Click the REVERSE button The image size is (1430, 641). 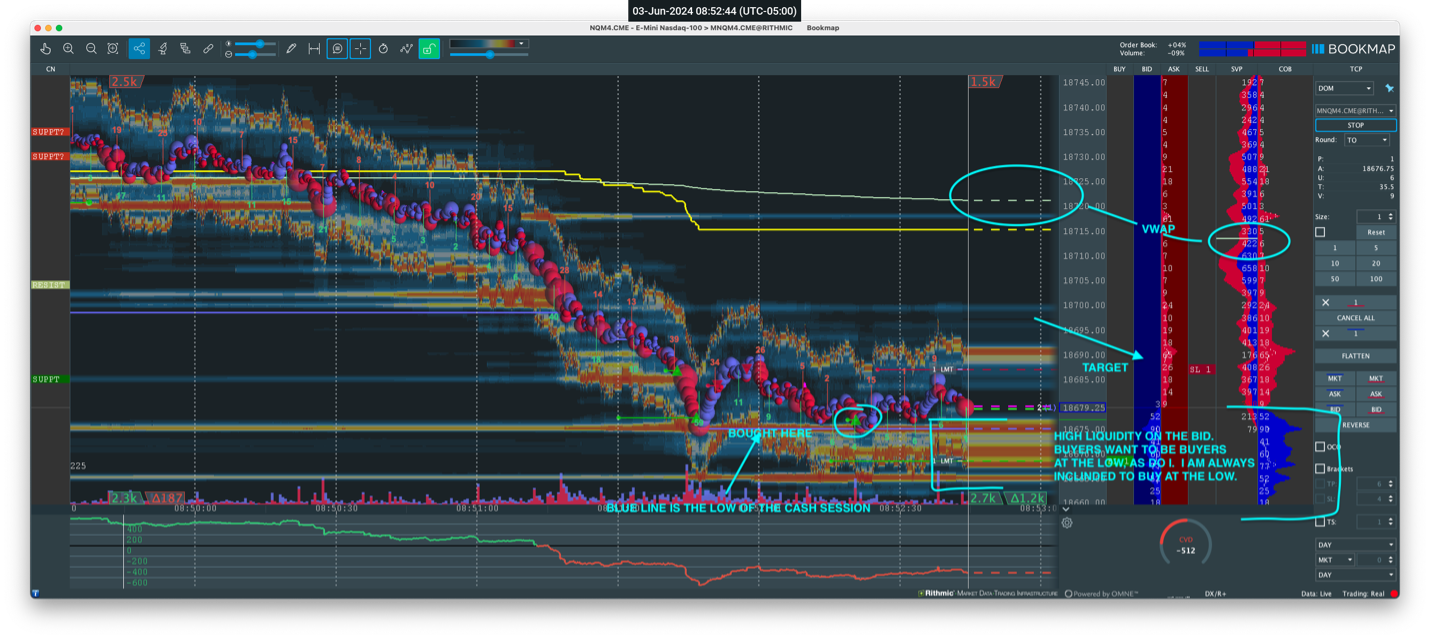(x=1355, y=425)
